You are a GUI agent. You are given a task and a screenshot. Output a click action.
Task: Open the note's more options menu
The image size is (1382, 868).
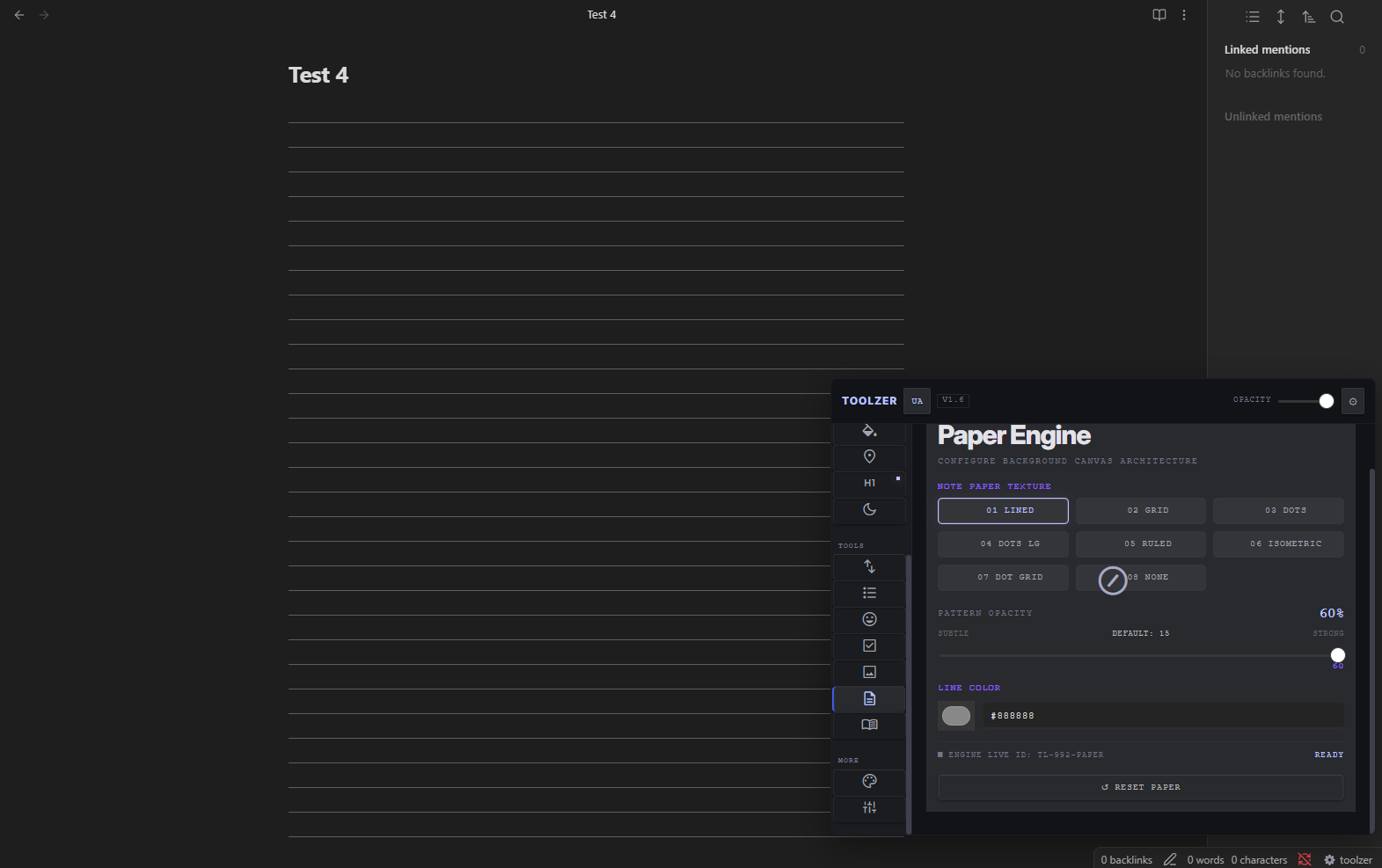pos(1184,15)
